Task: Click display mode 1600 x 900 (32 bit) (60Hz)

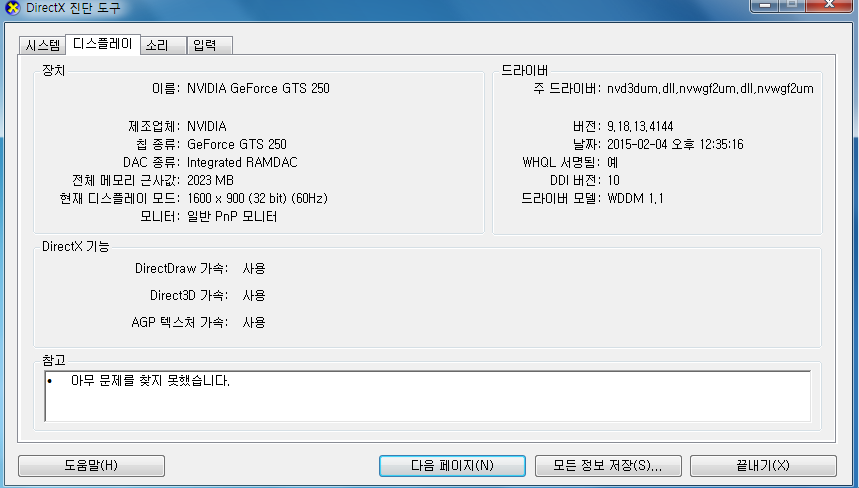Action: tap(257, 198)
